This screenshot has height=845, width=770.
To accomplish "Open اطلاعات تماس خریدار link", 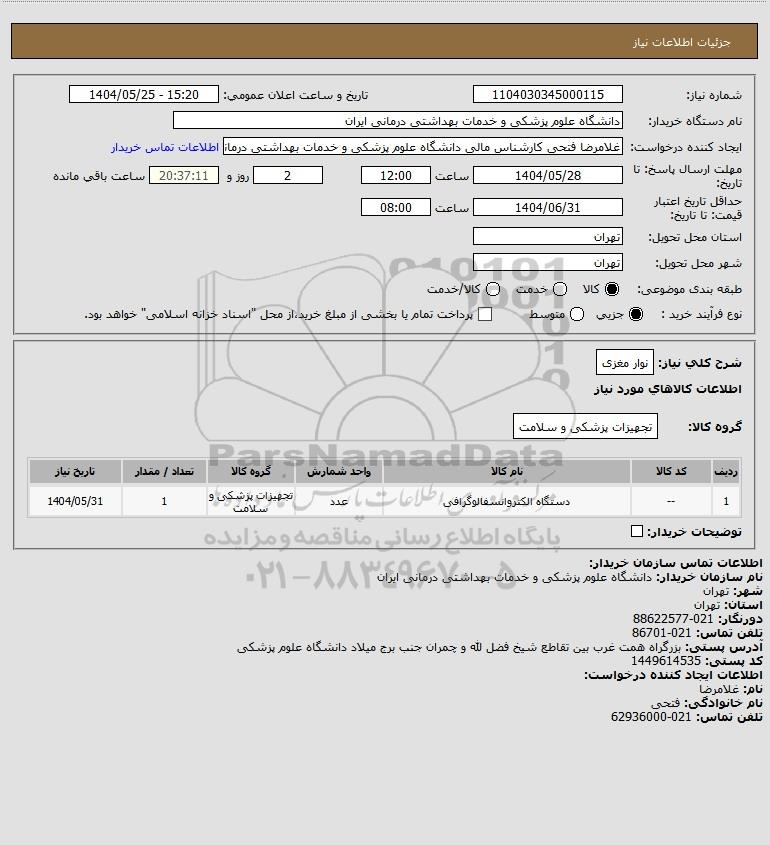I will [x=165, y=147].
